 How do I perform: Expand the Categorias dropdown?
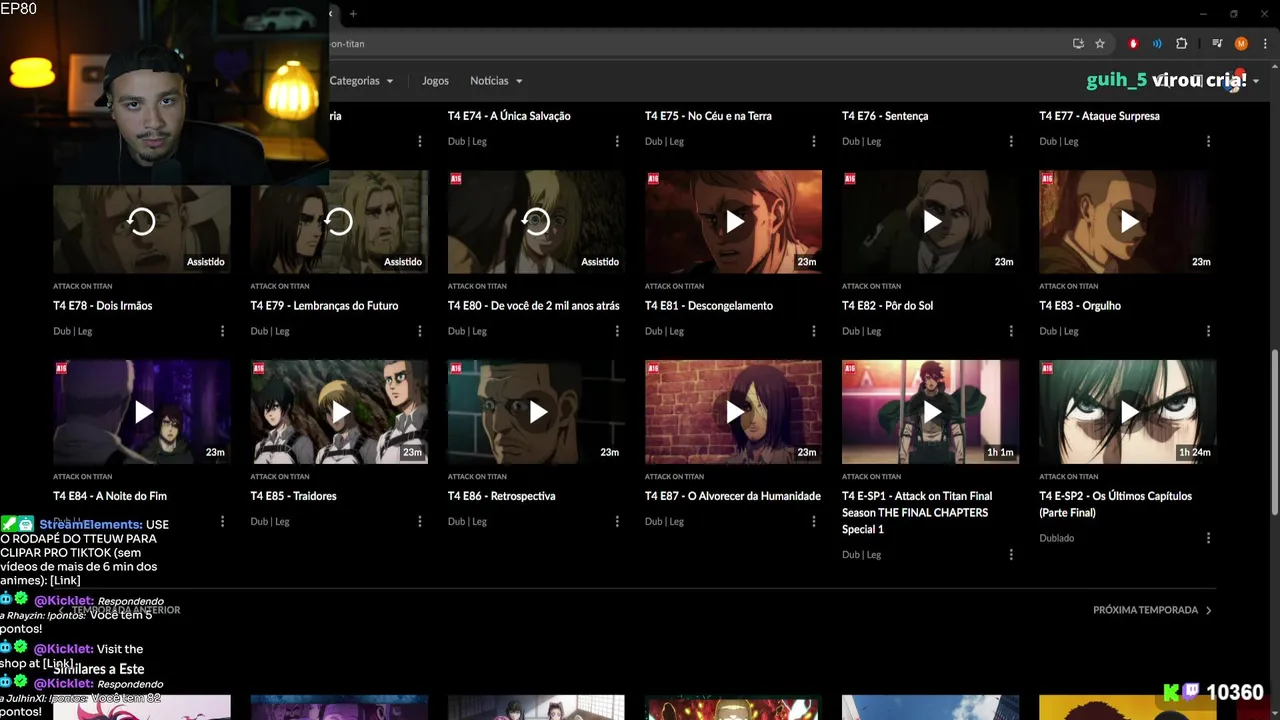[361, 81]
